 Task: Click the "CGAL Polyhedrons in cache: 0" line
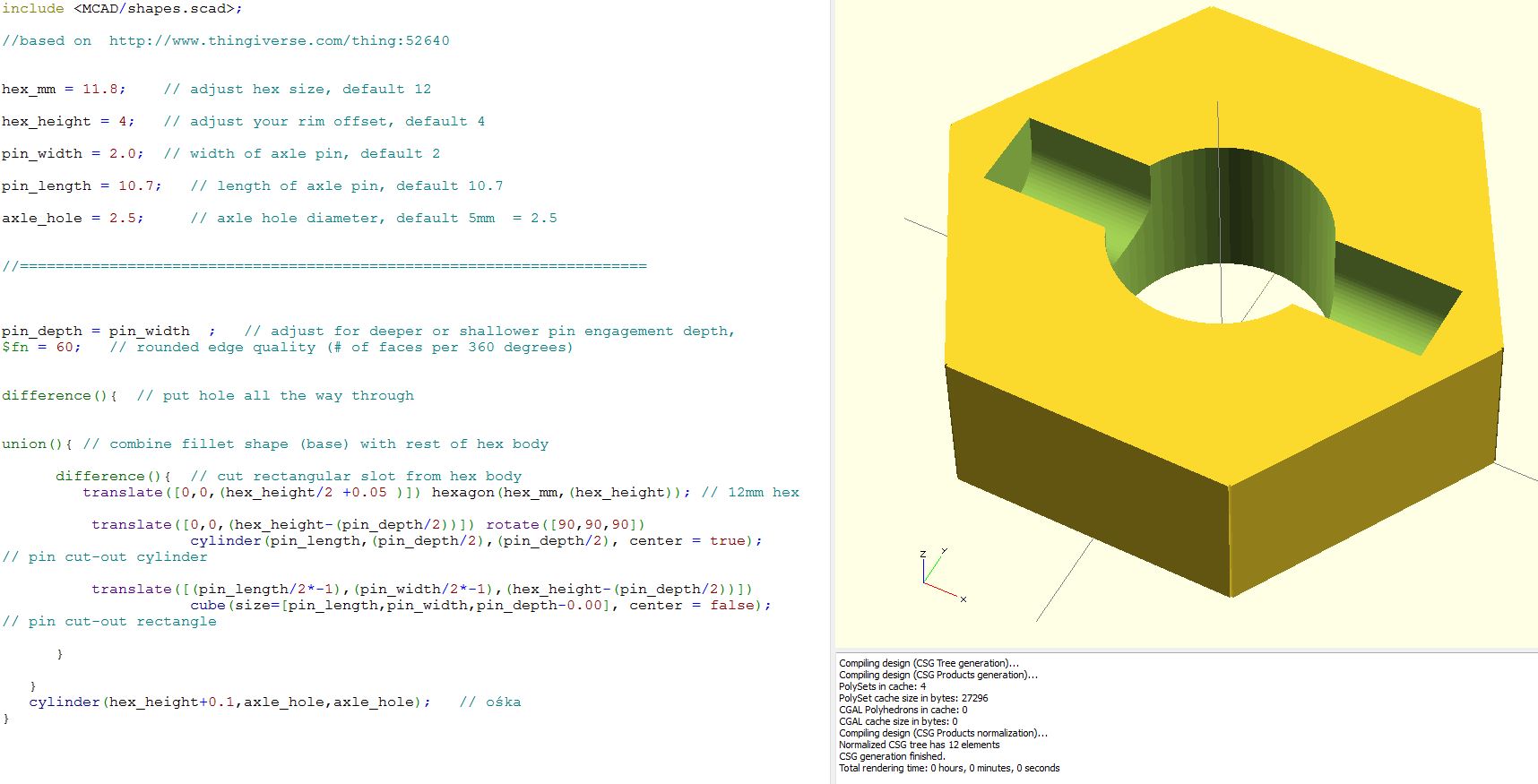point(903,710)
